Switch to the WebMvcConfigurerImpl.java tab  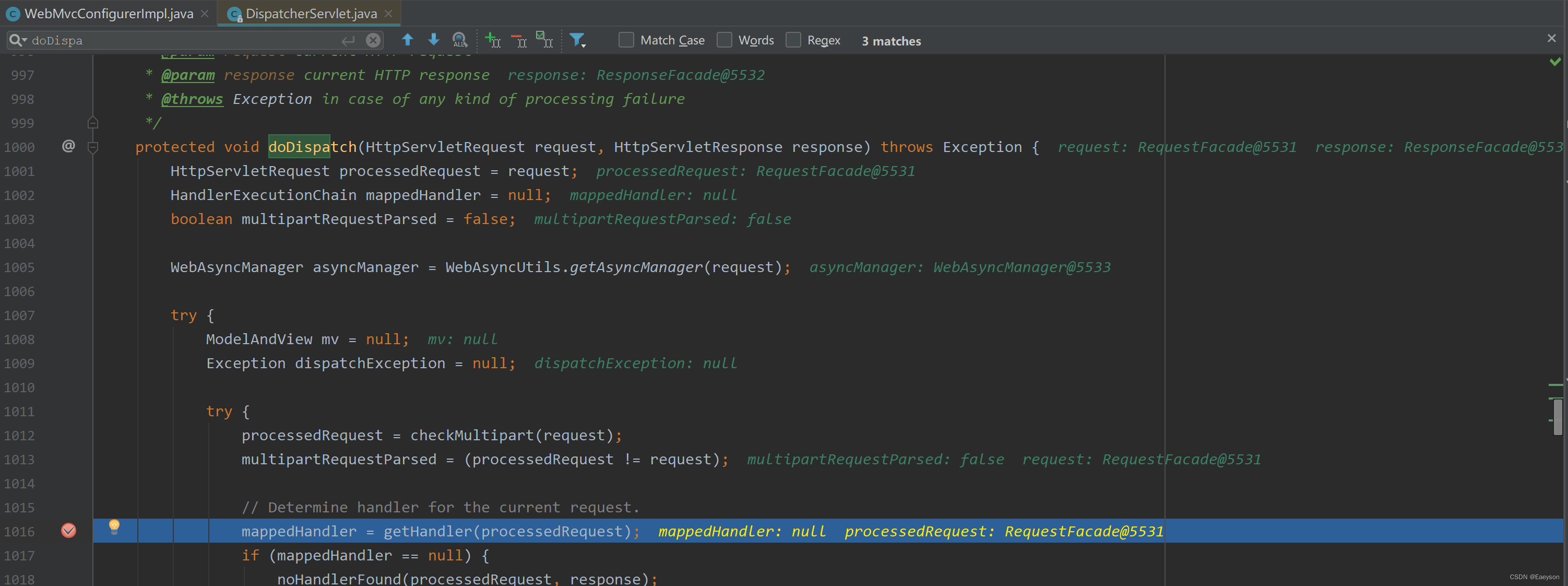point(109,14)
